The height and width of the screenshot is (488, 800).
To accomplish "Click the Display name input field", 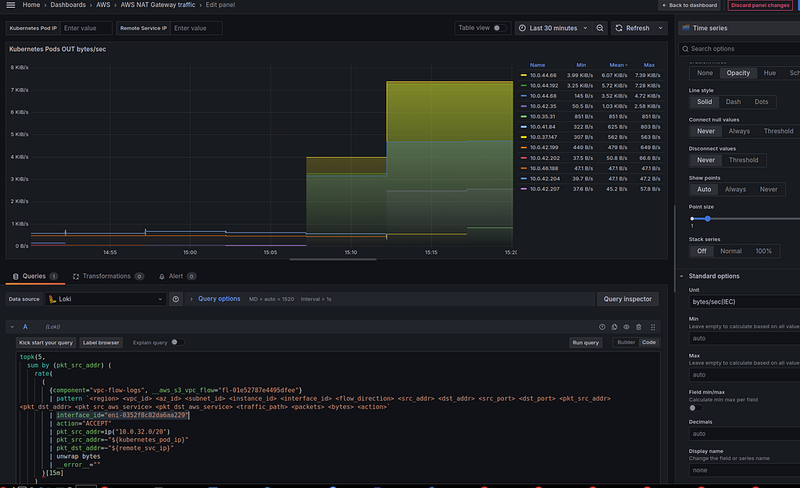I will (x=744, y=470).
